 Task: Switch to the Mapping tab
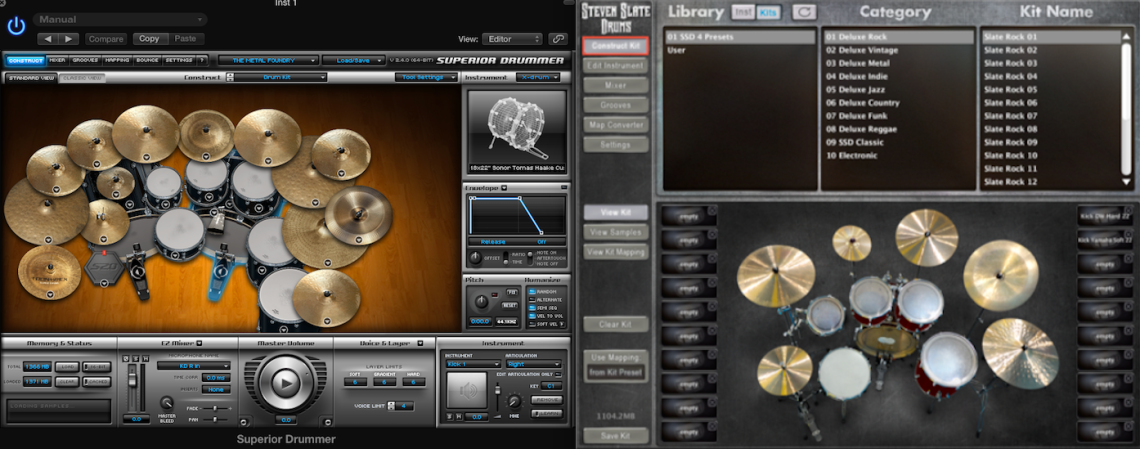pyautogui.click(x=117, y=60)
